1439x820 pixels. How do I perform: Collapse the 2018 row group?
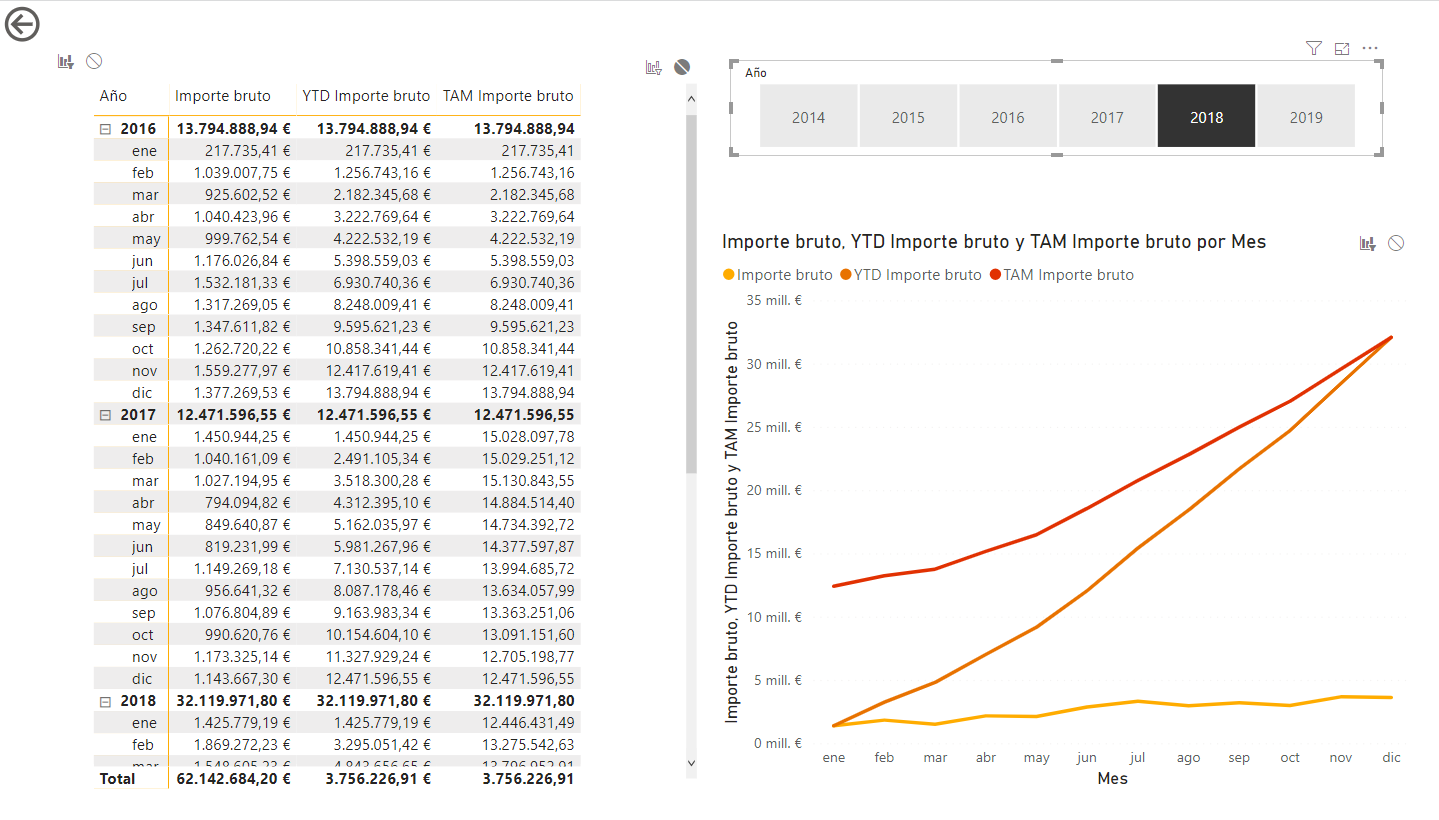tap(104, 700)
